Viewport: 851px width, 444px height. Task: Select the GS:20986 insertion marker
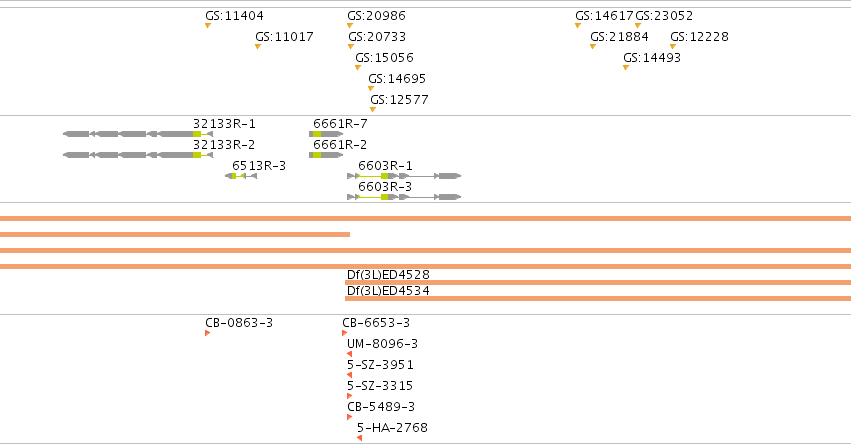[x=350, y=26]
